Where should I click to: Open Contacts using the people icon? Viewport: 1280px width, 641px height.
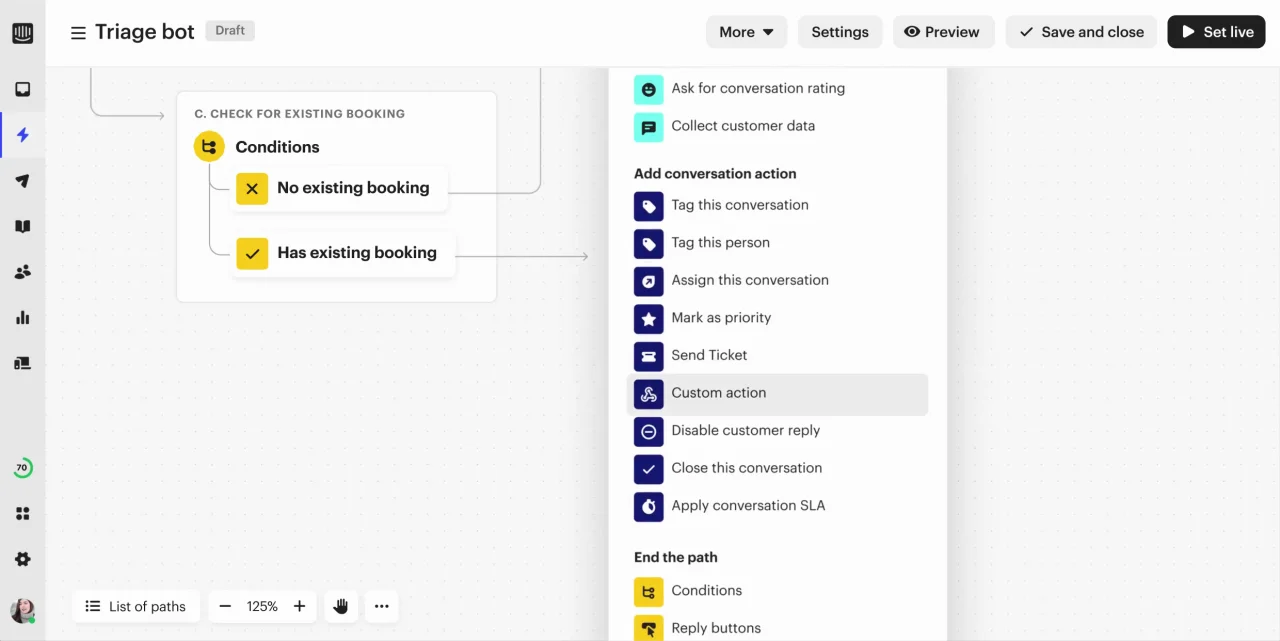click(x=22, y=271)
